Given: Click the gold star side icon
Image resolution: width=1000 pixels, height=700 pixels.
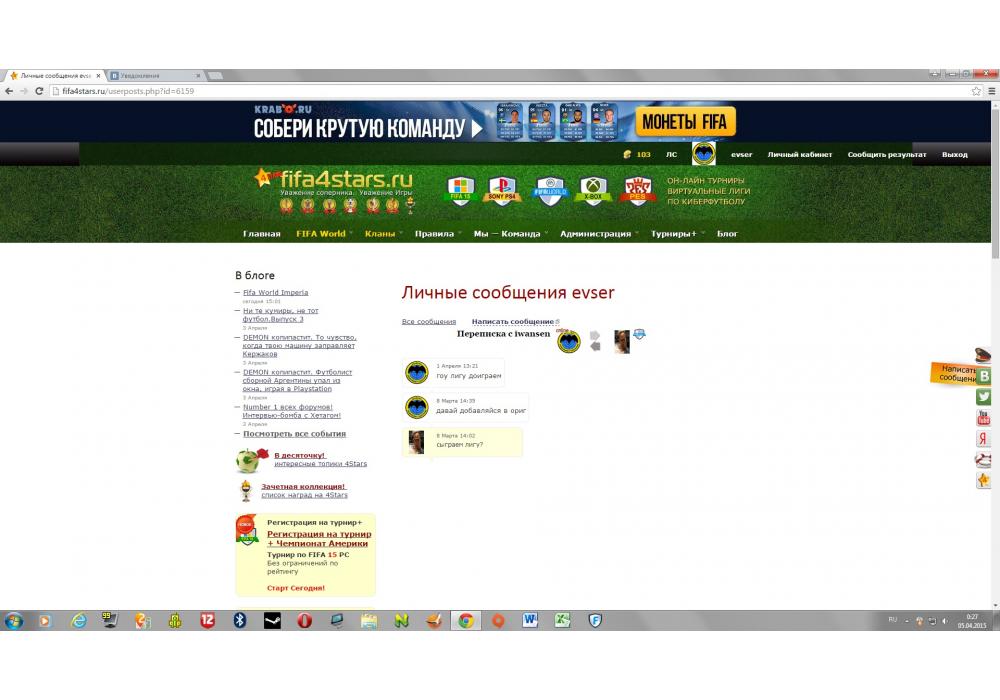Looking at the screenshot, I should tap(983, 480).
